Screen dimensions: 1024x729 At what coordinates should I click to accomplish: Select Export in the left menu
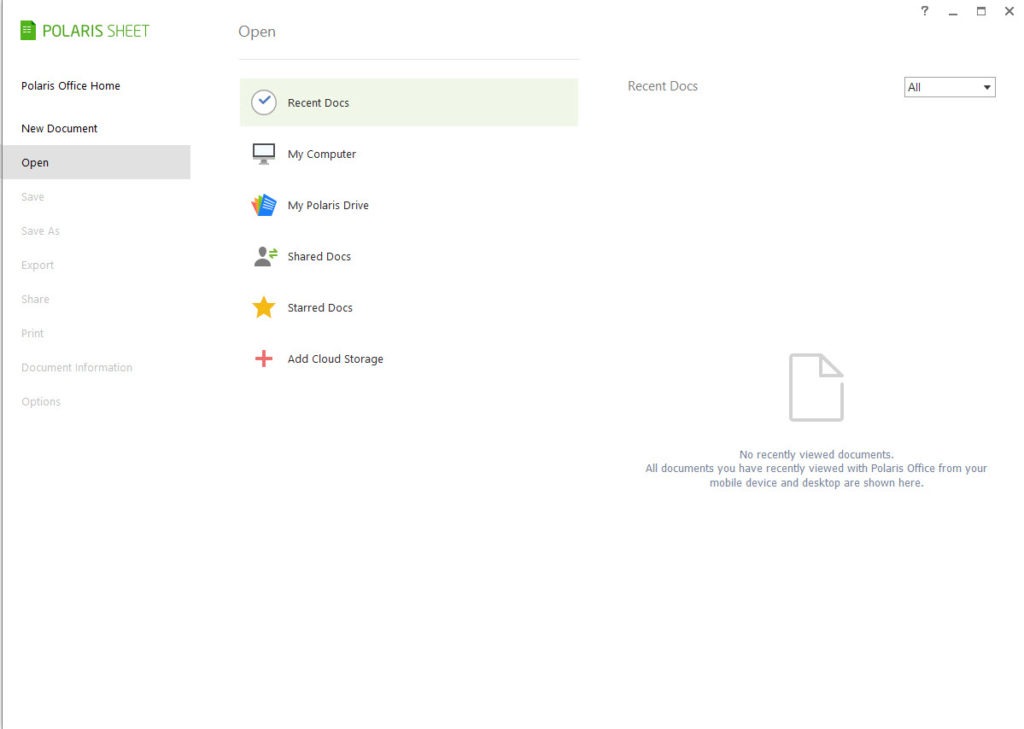pyautogui.click(x=38, y=265)
